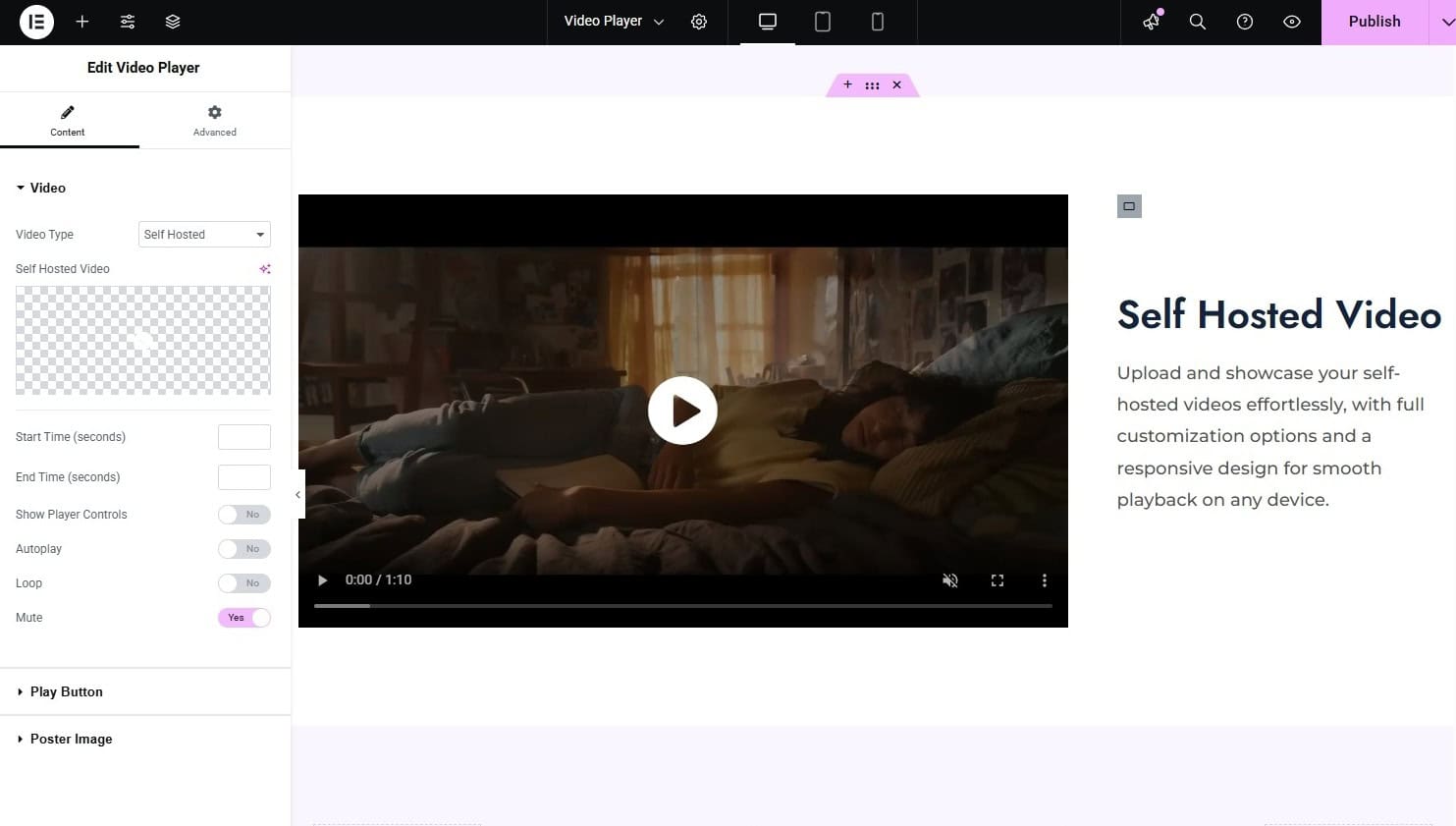Select the Self Hosted Video heading
Screen dimensions: 1456x826
point(1279,314)
